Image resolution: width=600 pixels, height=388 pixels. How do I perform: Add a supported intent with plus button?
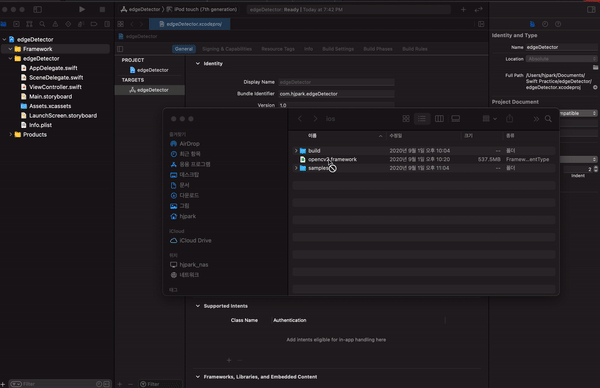229,360
